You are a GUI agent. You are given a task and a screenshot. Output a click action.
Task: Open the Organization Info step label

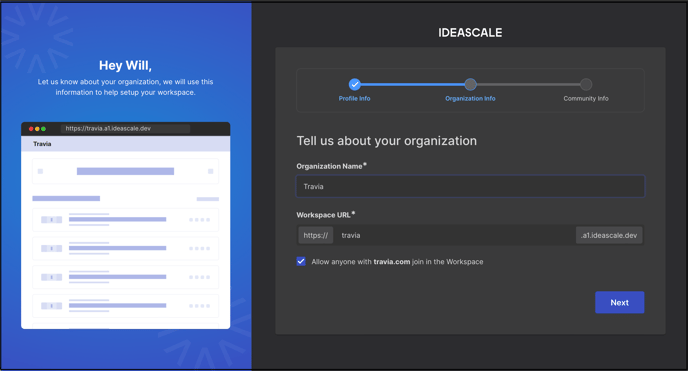tap(470, 99)
